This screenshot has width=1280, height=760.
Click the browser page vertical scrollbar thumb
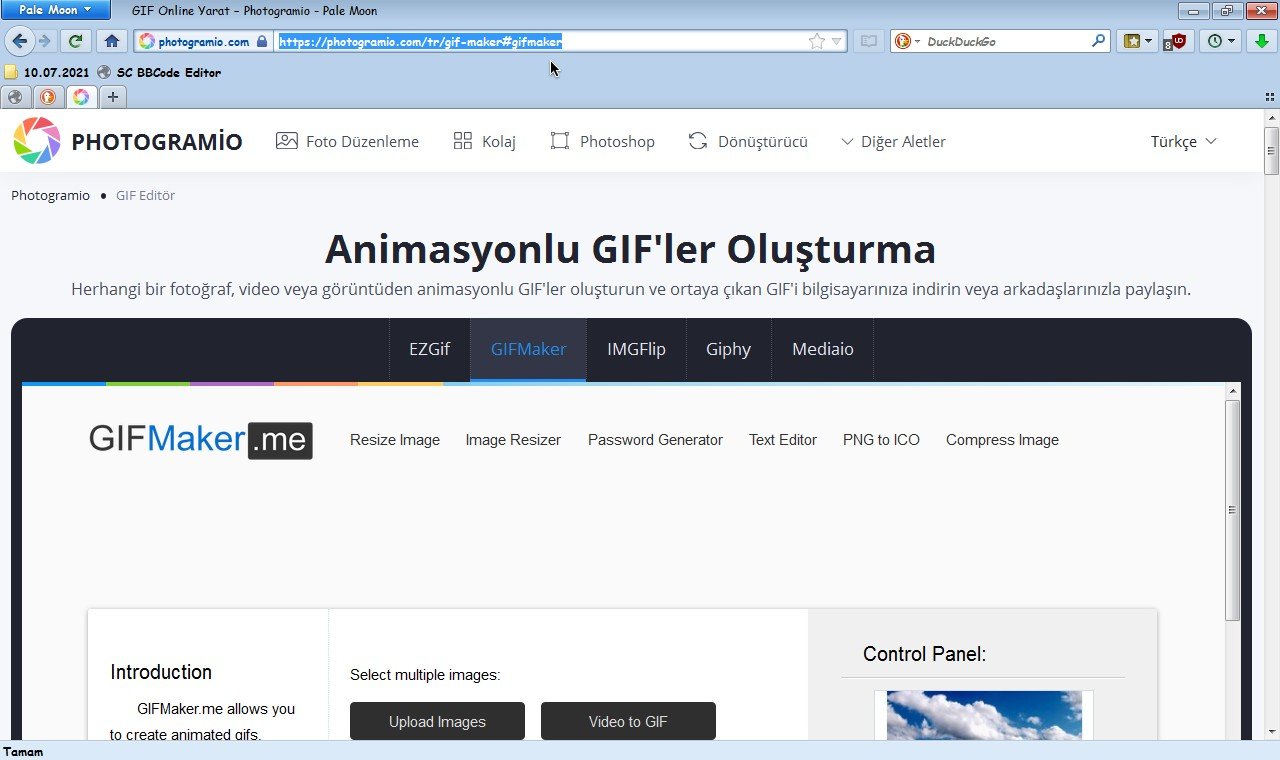click(x=1272, y=152)
